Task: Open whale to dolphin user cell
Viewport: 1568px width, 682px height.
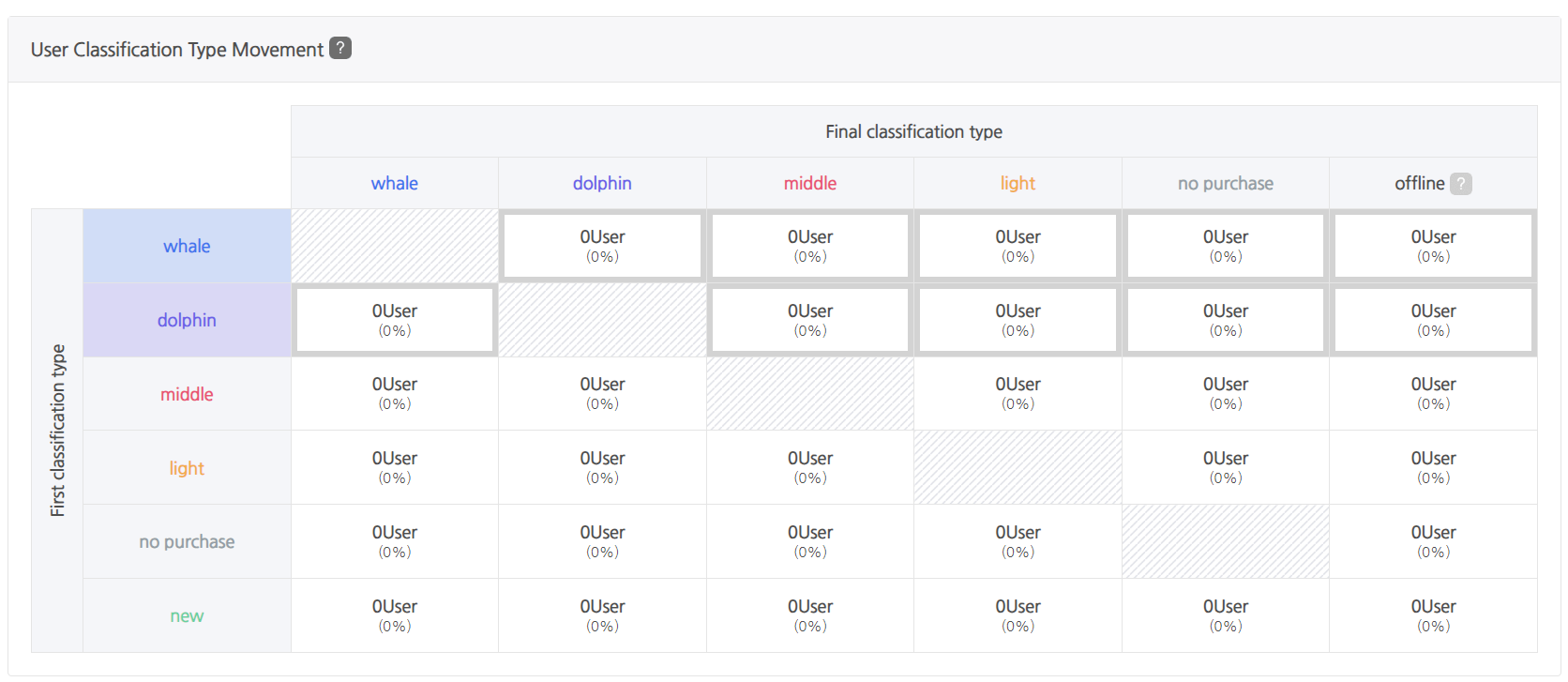Action: click(602, 246)
